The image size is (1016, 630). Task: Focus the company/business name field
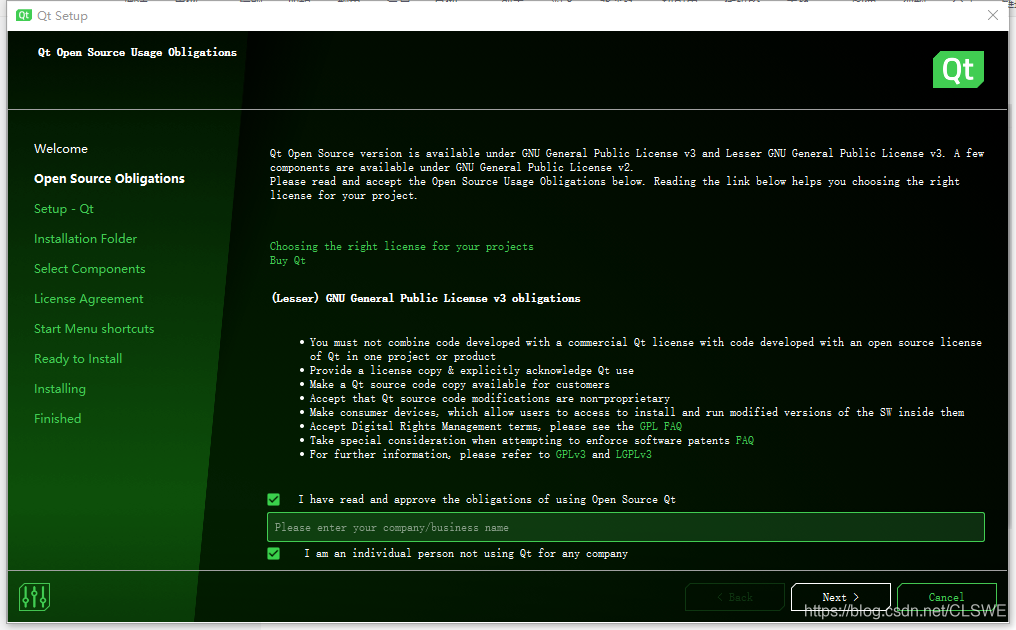click(625, 527)
